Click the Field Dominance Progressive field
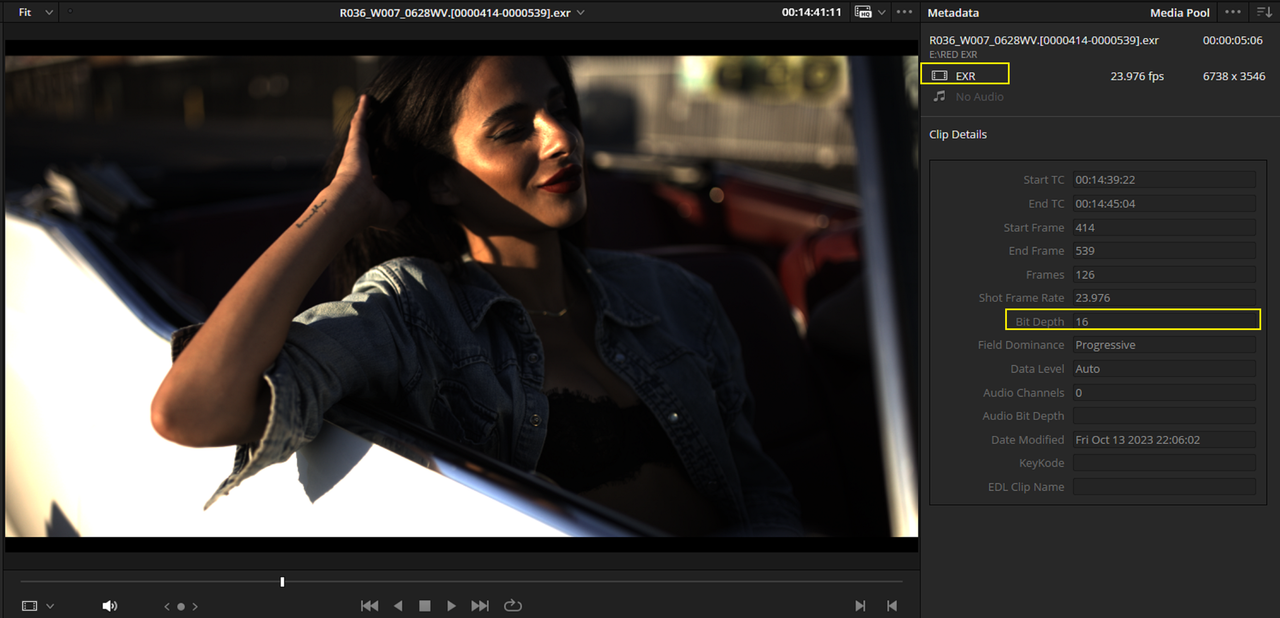1280x618 pixels. pyautogui.click(x=1164, y=345)
